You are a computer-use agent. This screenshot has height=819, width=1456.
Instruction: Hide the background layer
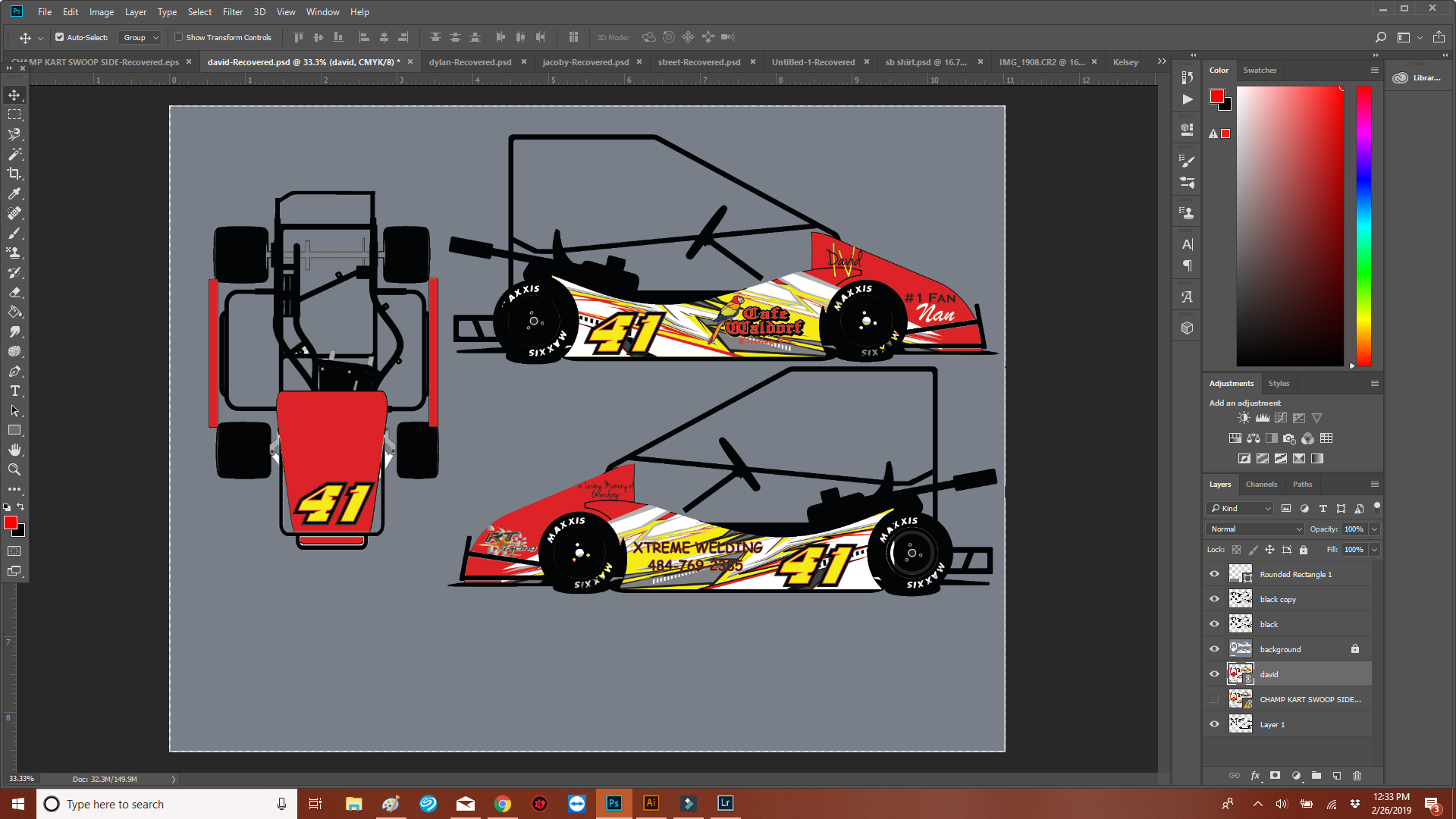tap(1214, 649)
